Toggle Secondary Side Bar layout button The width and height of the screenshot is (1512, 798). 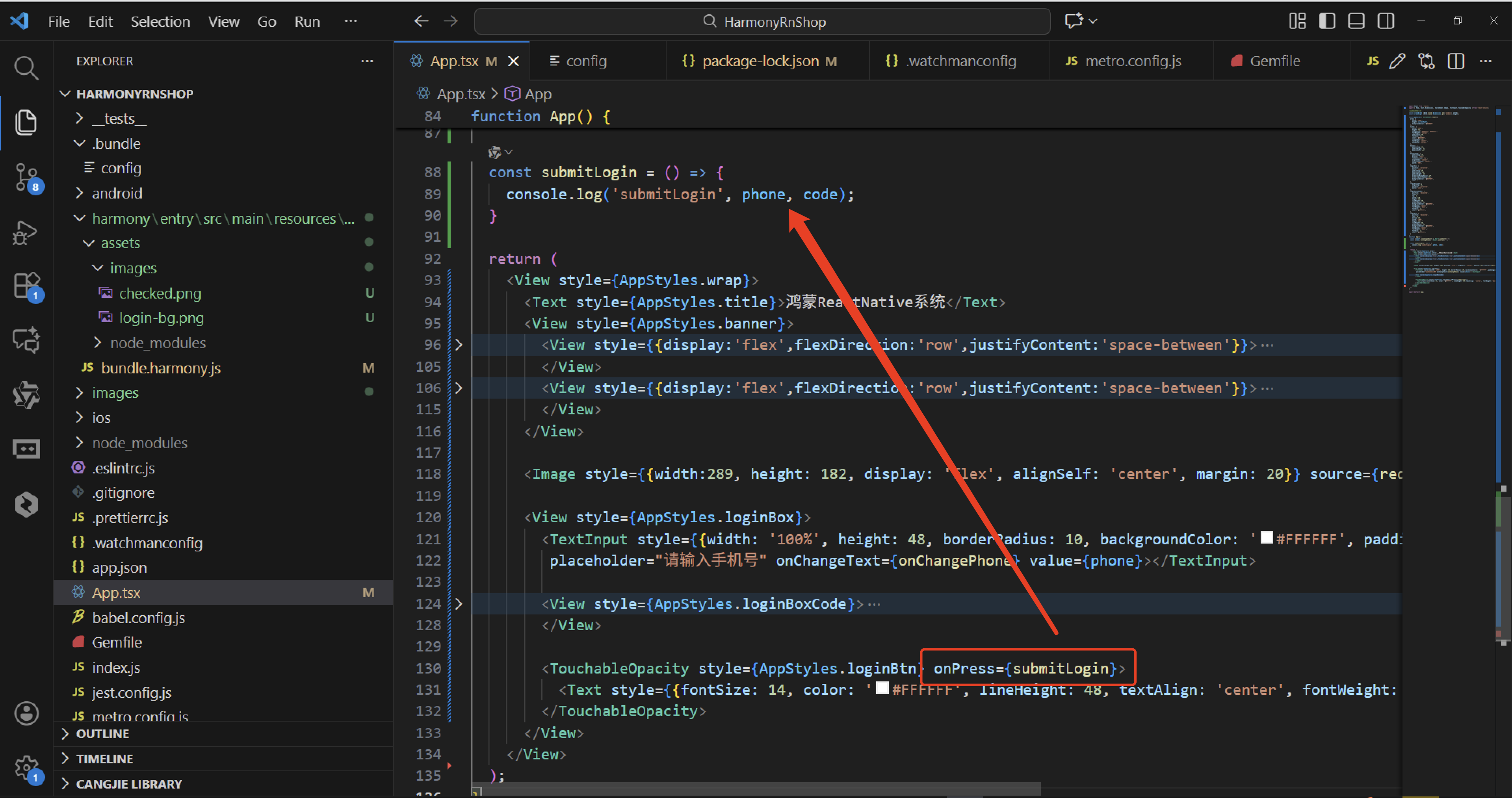pyautogui.click(x=1386, y=21)
